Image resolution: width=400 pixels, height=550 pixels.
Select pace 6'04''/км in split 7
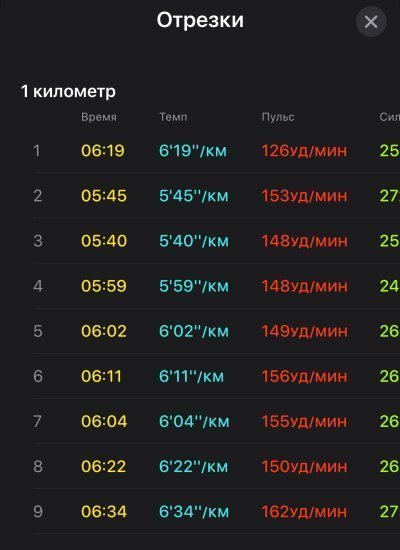coord(194,421)
